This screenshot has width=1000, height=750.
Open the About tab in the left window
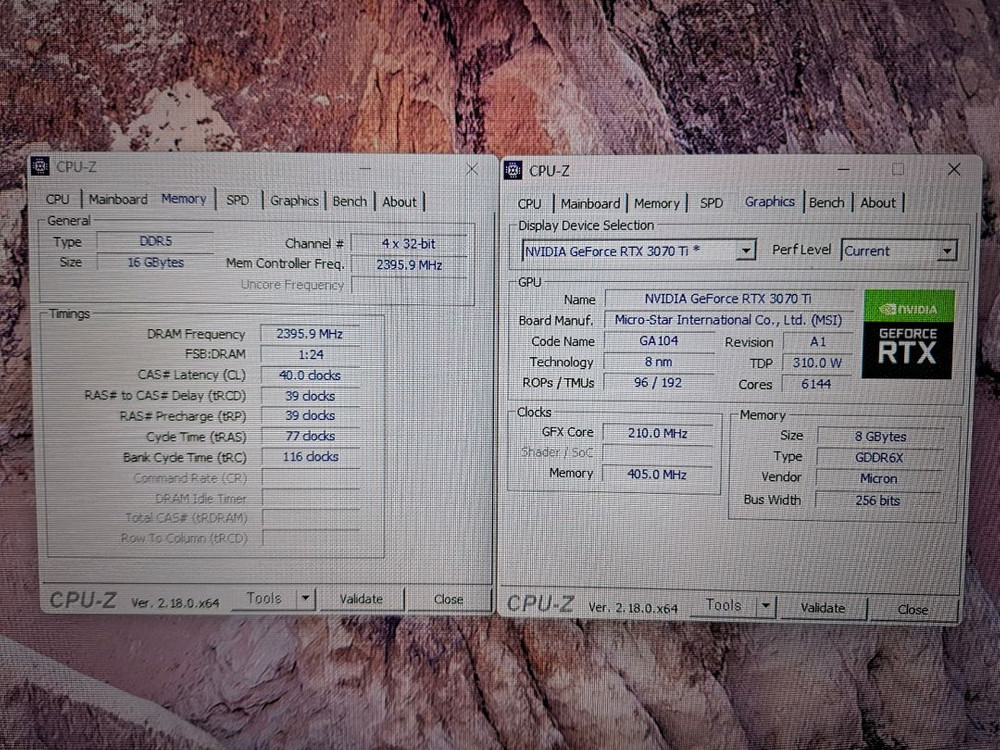(x=399, y=201)
